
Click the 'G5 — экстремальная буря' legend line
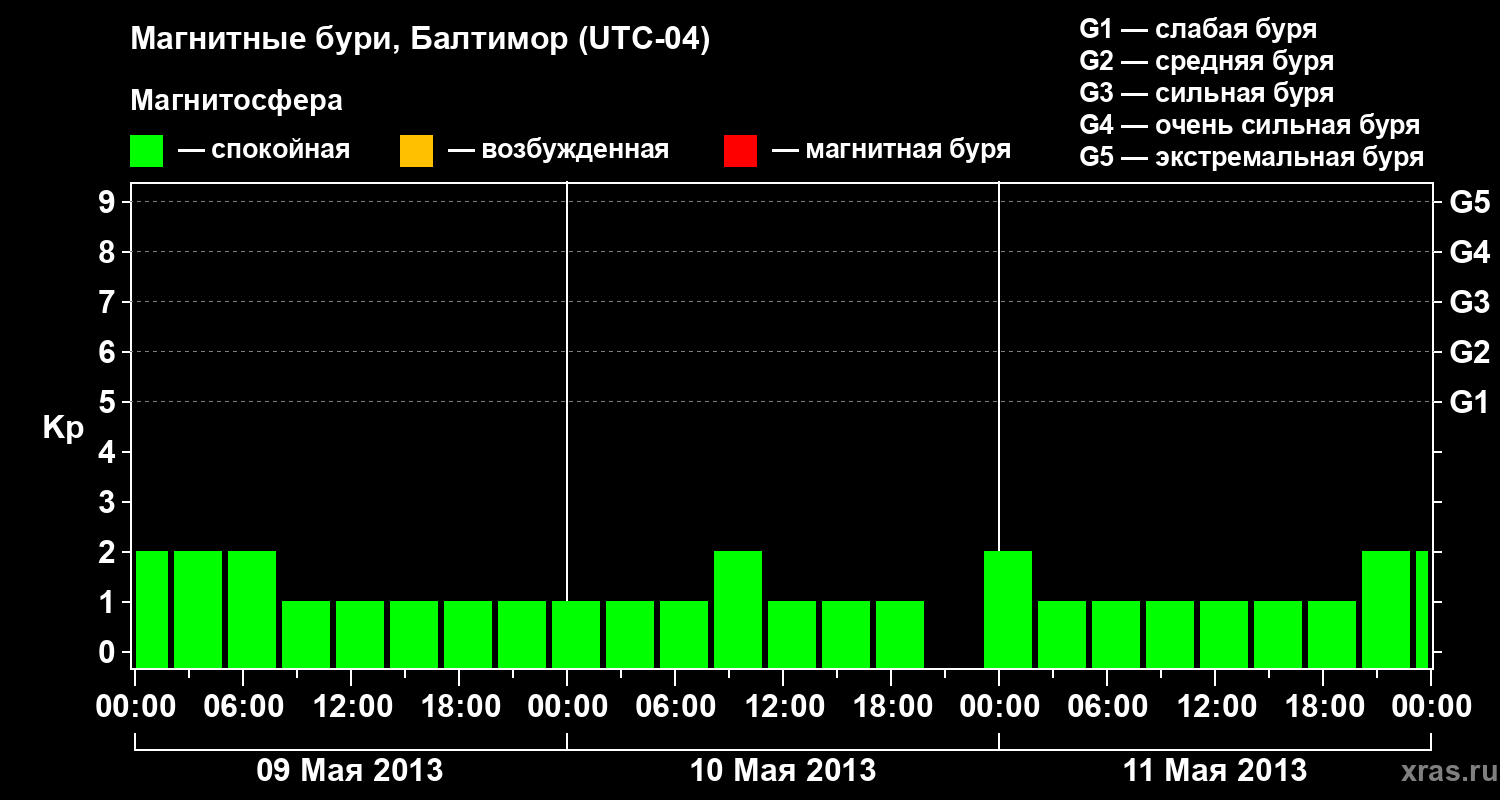point(1252,157)
